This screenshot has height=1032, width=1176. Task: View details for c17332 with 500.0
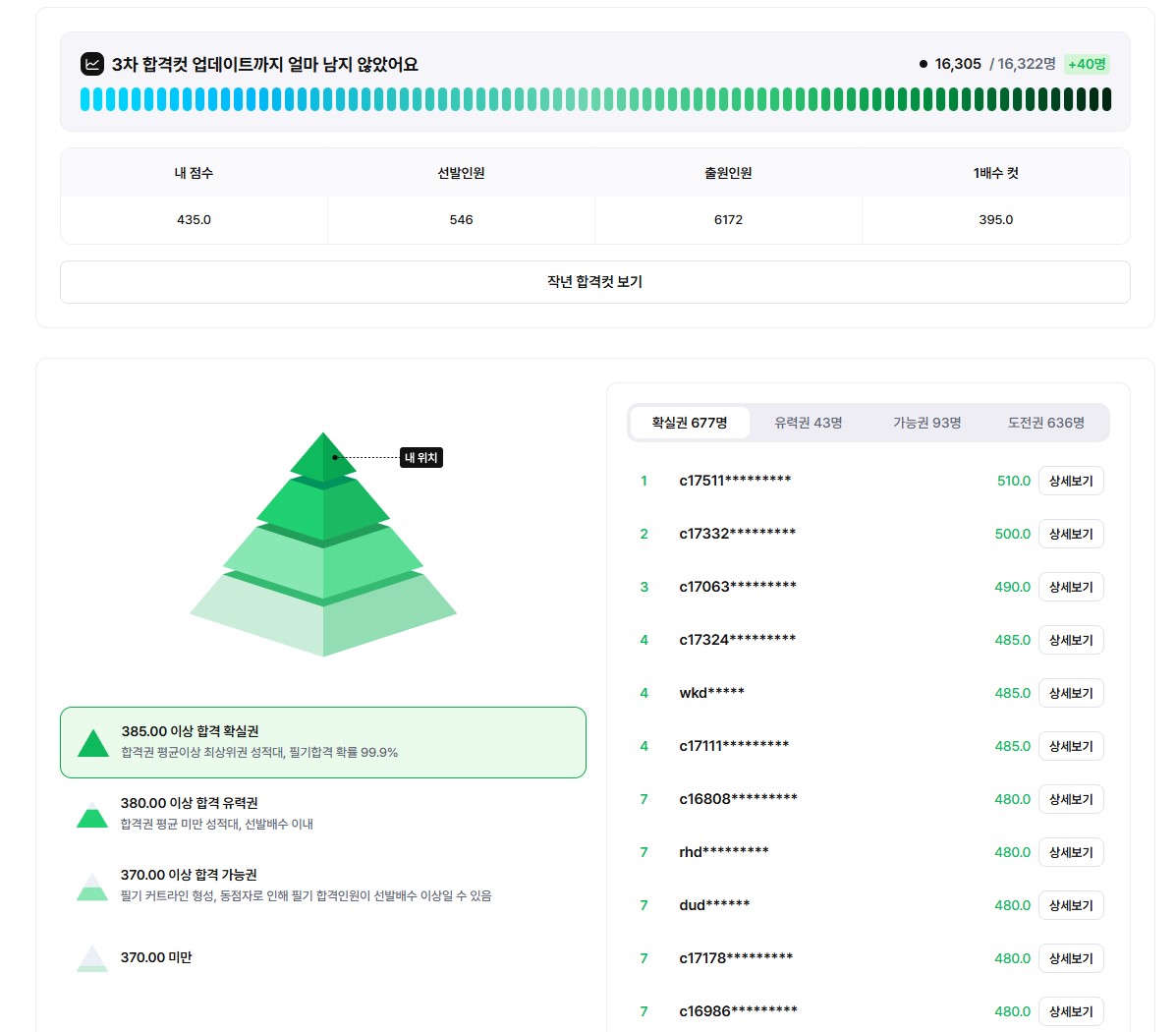(1071, 535)
